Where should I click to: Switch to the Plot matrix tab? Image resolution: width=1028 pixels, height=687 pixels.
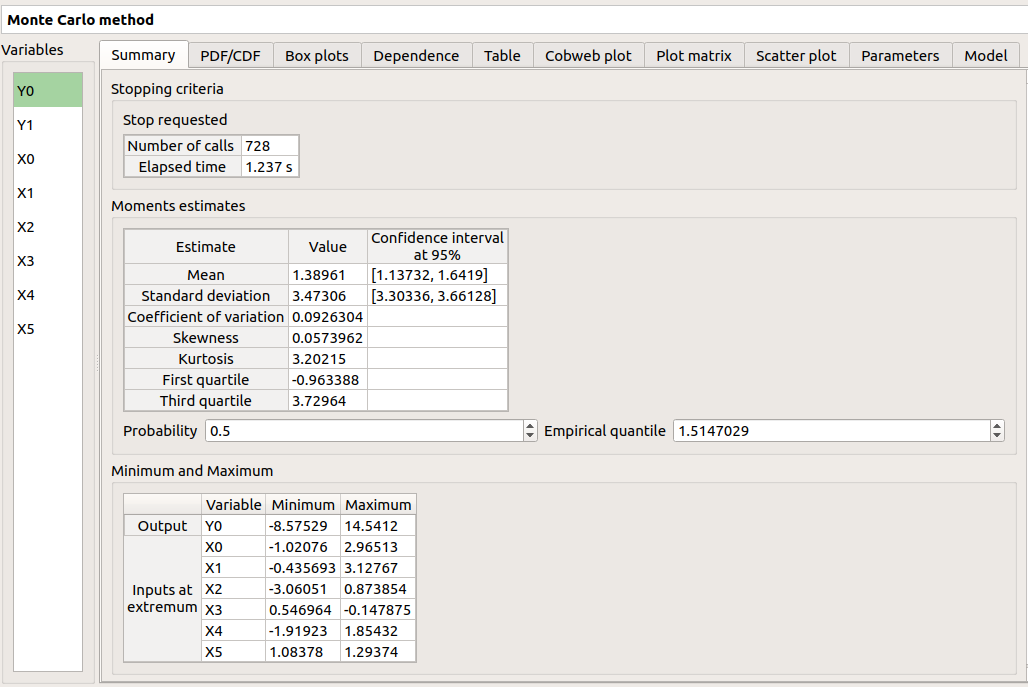point(694,56)
